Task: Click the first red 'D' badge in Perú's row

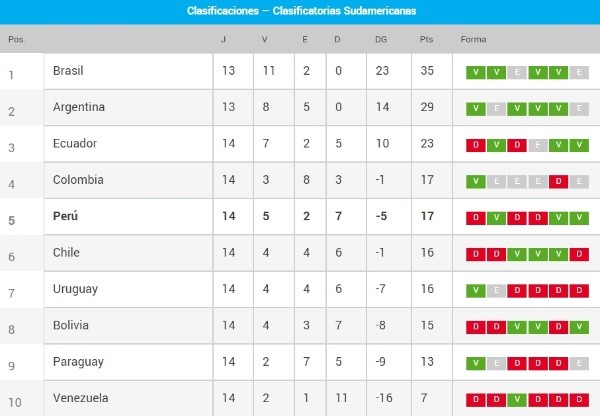Action: click(x=476, y=218)
